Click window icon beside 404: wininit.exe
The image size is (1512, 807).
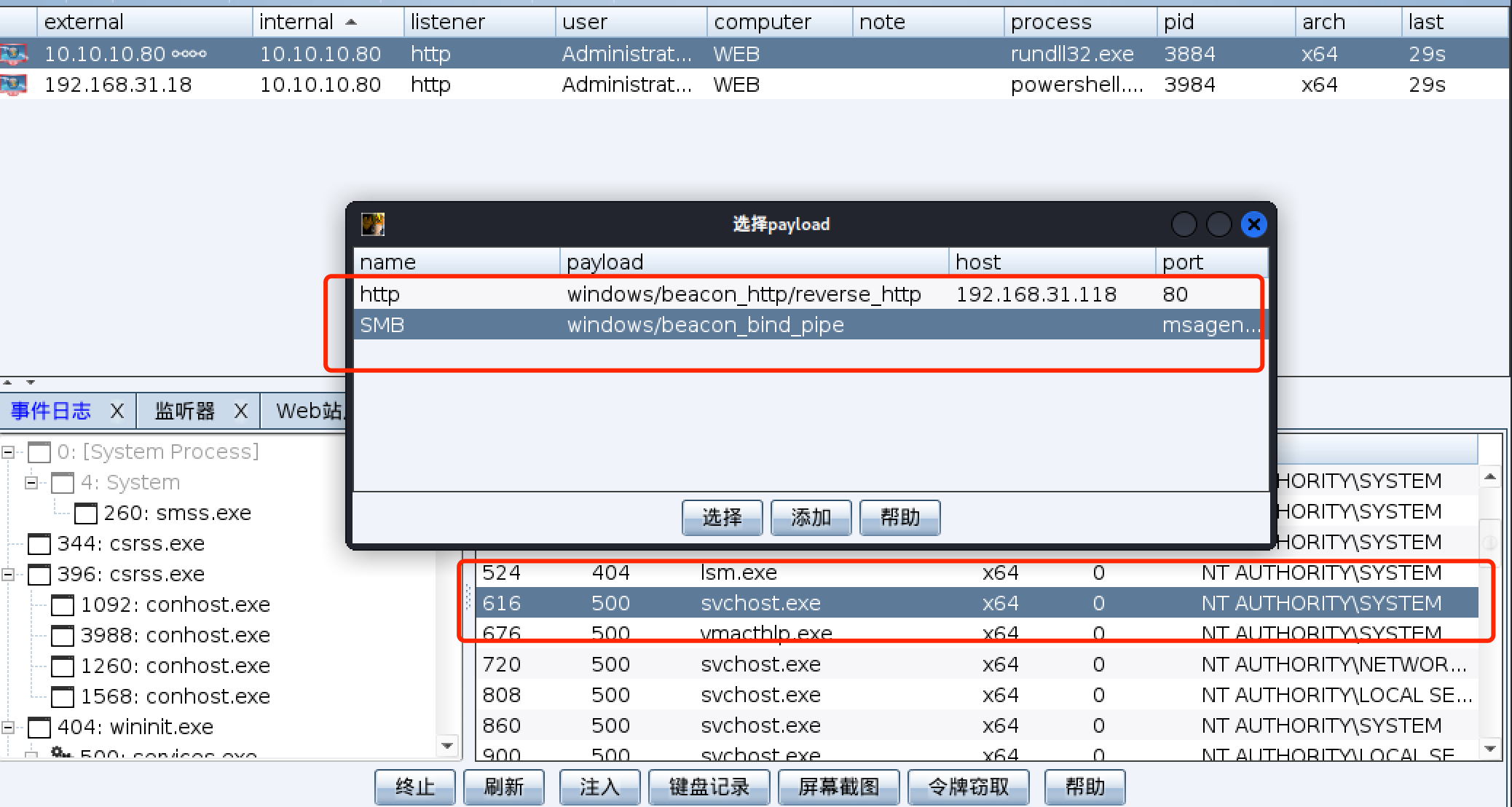tap(39, 727)
